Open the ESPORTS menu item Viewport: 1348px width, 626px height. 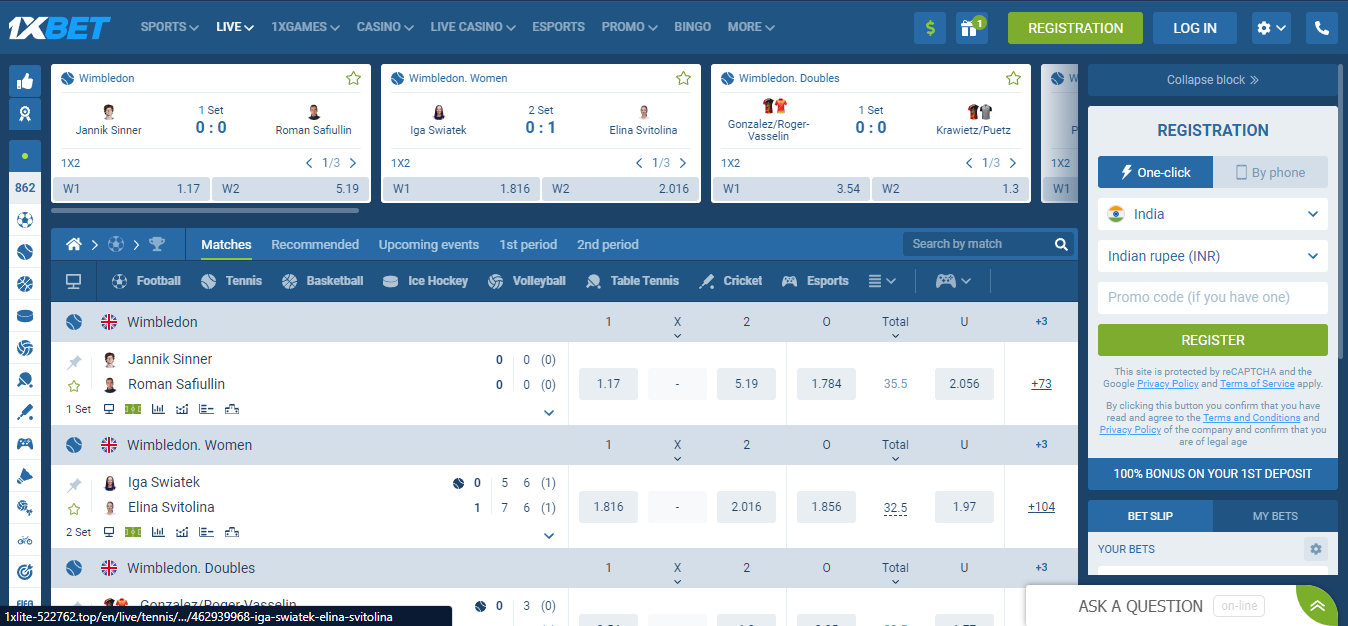pyautogui.click(x=558, y=27)
